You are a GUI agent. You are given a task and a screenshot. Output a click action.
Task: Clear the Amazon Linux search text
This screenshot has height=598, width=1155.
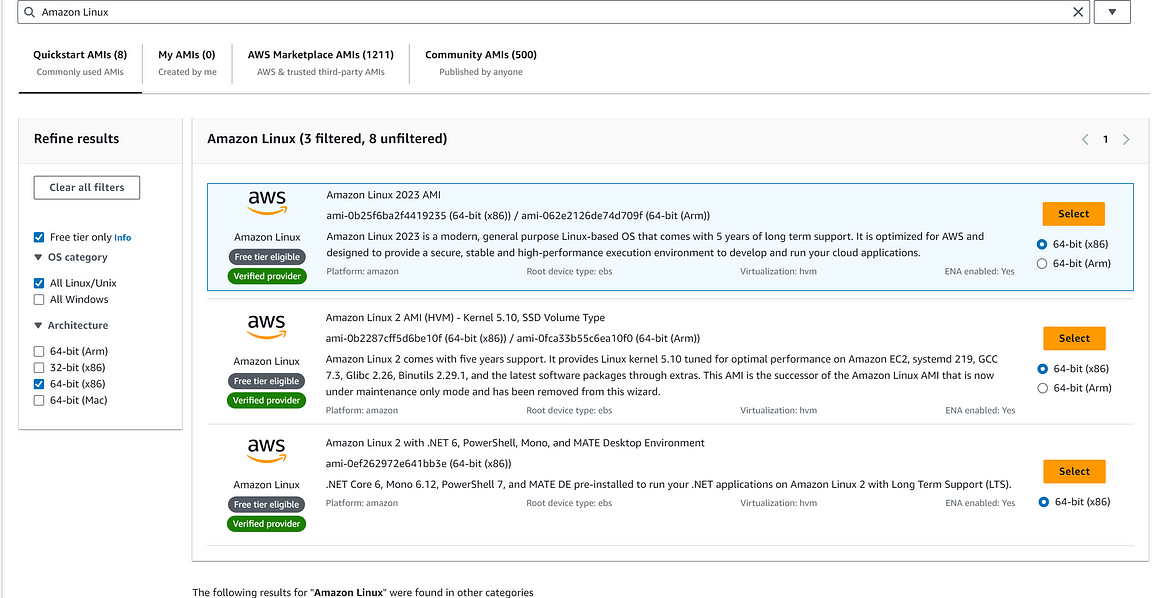click(x=1078, y=12)
